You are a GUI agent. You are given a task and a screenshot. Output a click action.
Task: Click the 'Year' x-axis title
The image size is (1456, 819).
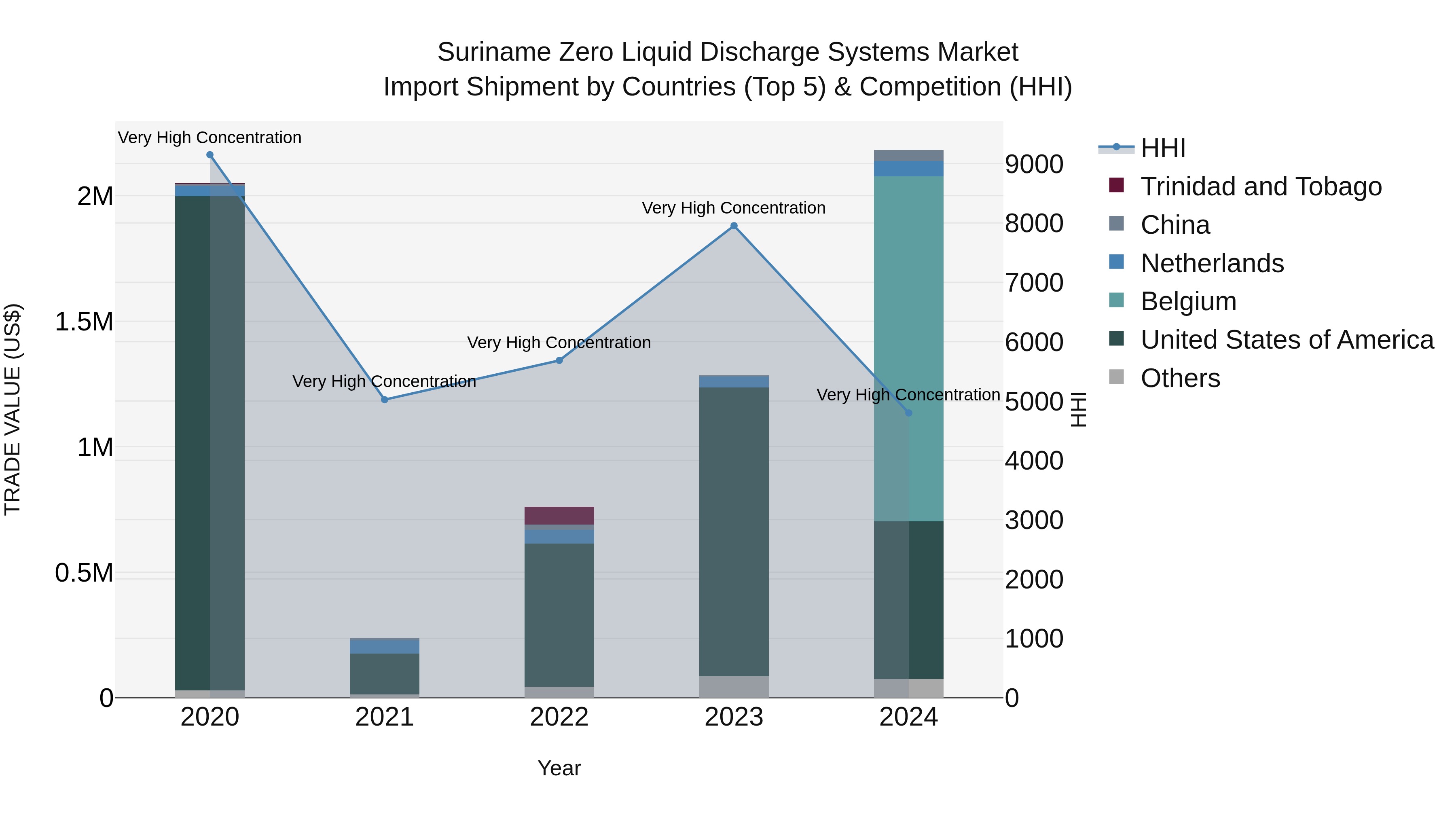pos(559,769)
